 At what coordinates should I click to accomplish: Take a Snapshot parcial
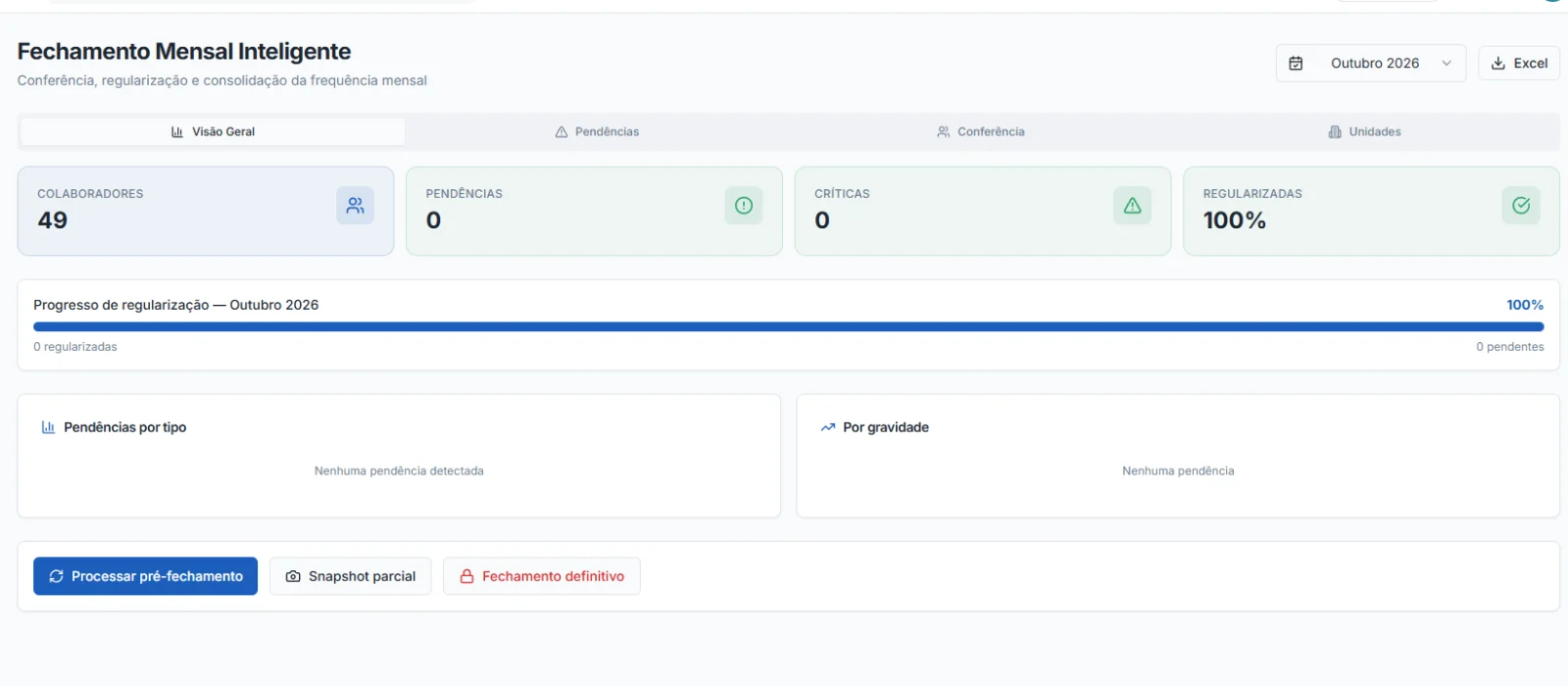click(350, 576)
